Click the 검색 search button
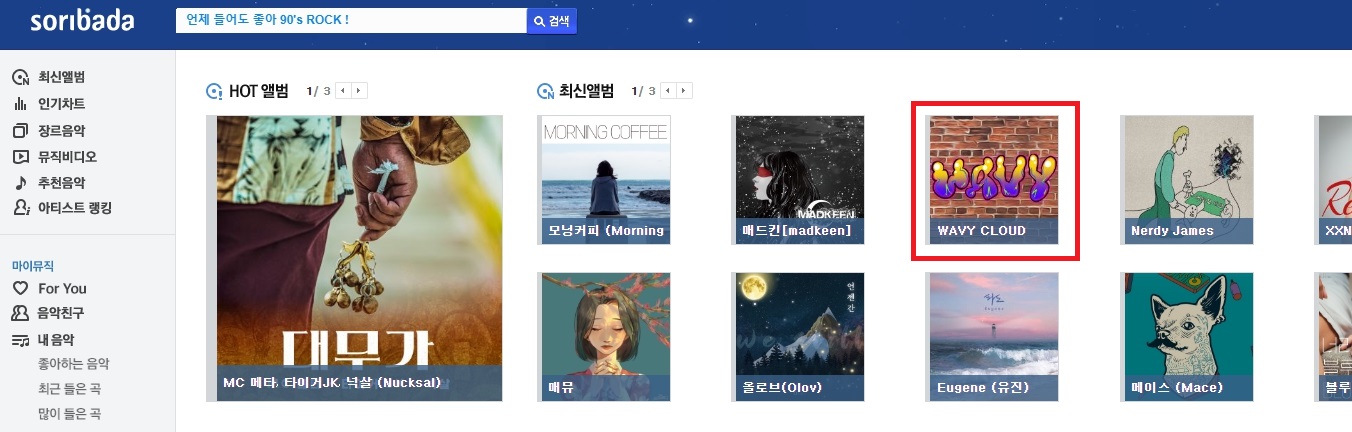Image resolution: width=1352 pixels, height=432 pixels. click(552, 21)
